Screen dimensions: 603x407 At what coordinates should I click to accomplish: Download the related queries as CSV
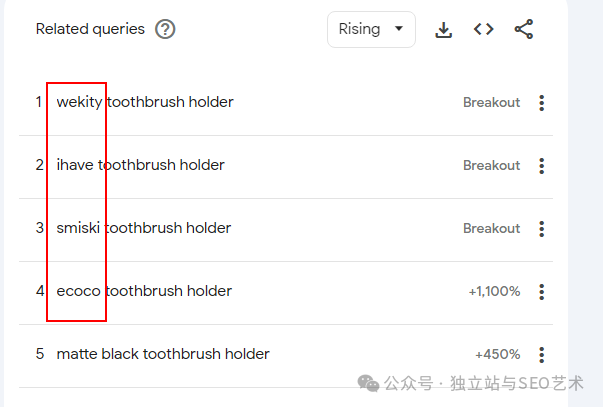coord(444,29)
